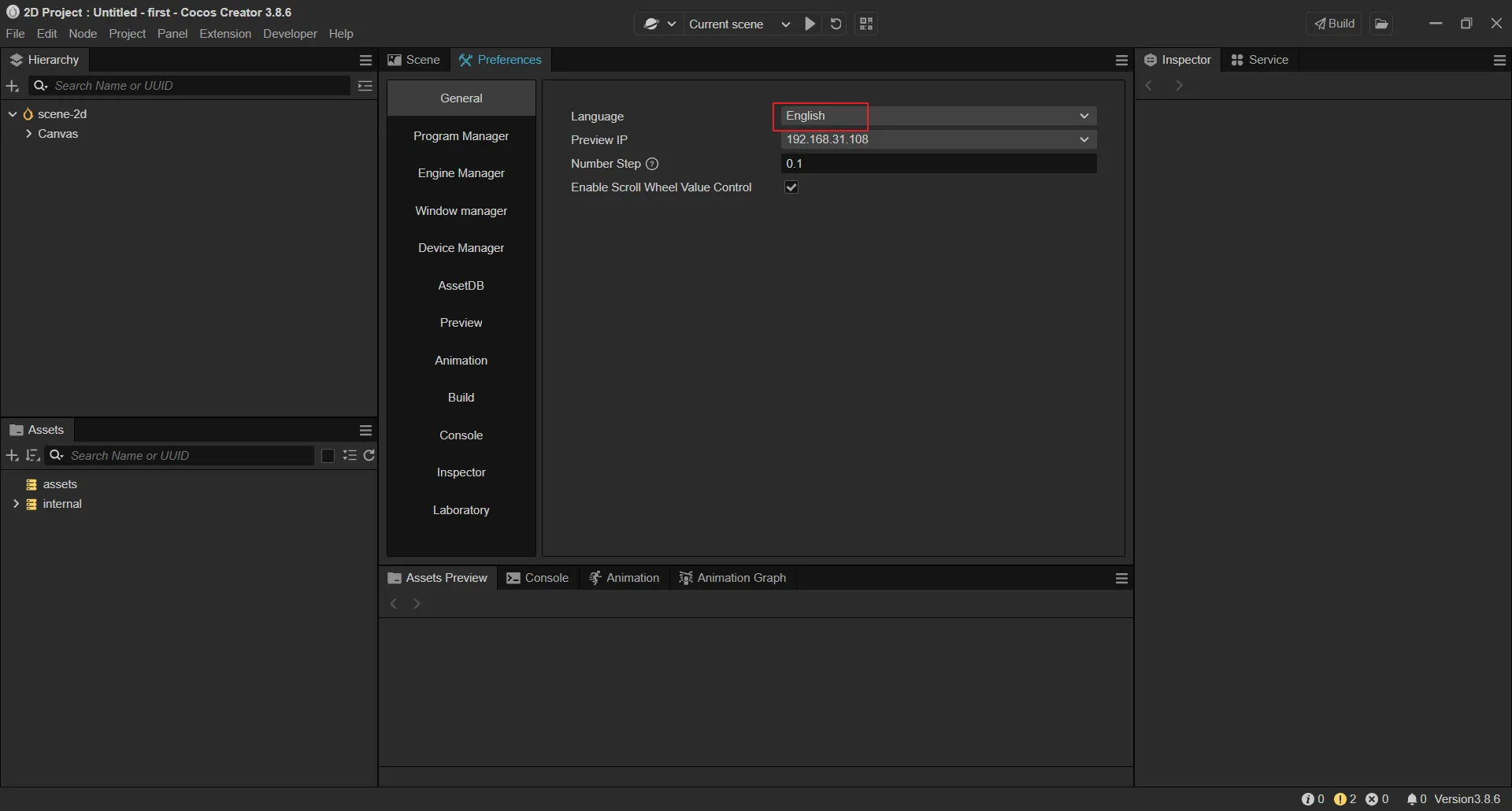The height and width of the screenshot is (811, 1512).
Task: Click the notification bell in status bar
Action: point(1412,798)
